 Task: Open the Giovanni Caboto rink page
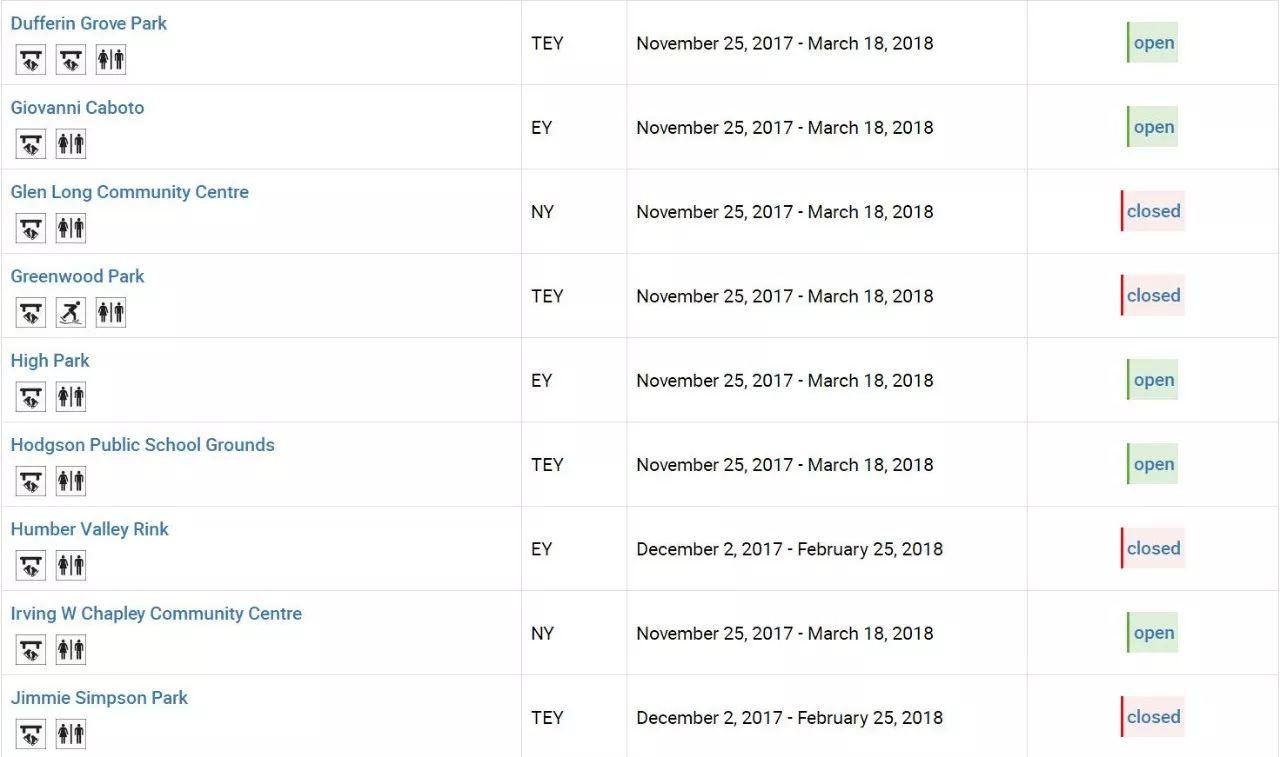click(x=77, y=107)
